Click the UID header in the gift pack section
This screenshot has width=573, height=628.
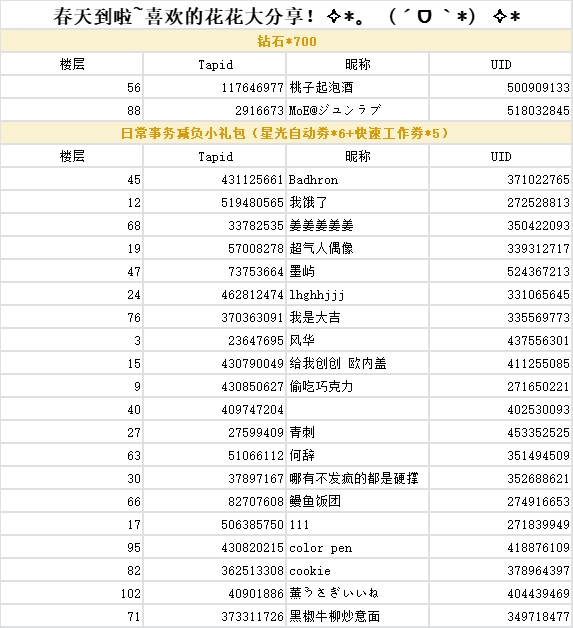pos(501,156)
